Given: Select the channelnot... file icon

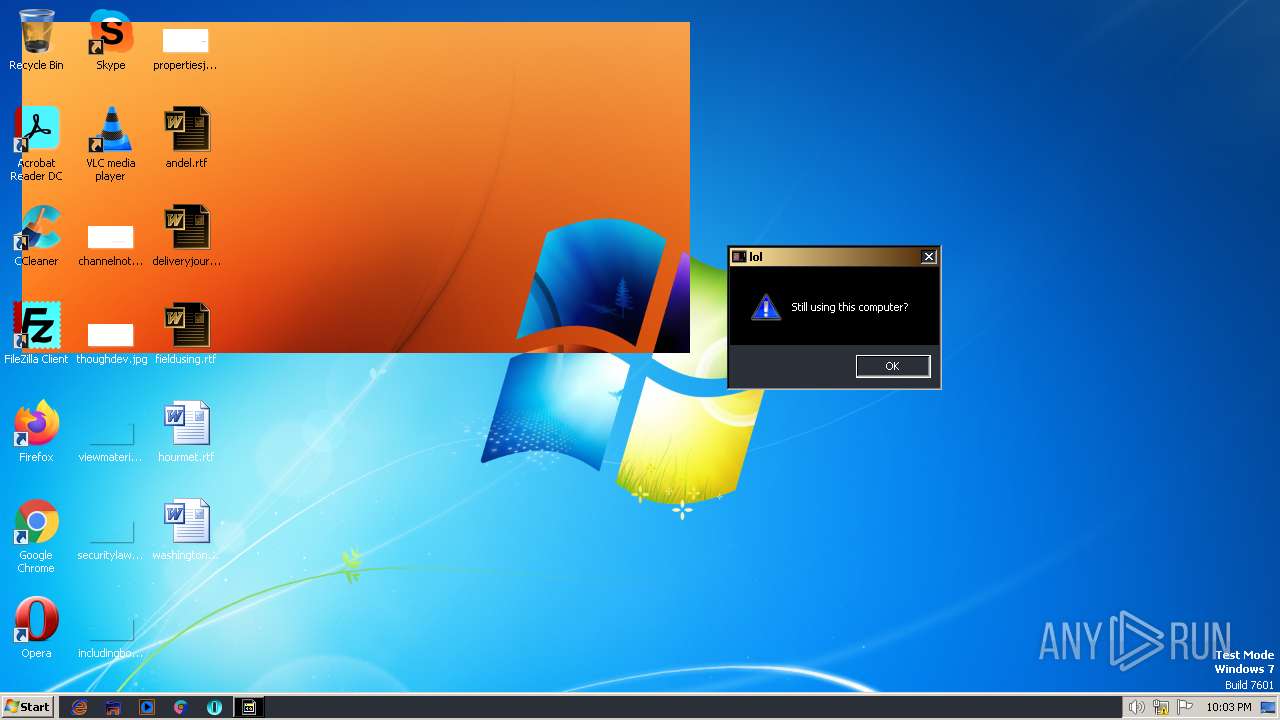Looking at the screenshot, I should tap(111, 244).
